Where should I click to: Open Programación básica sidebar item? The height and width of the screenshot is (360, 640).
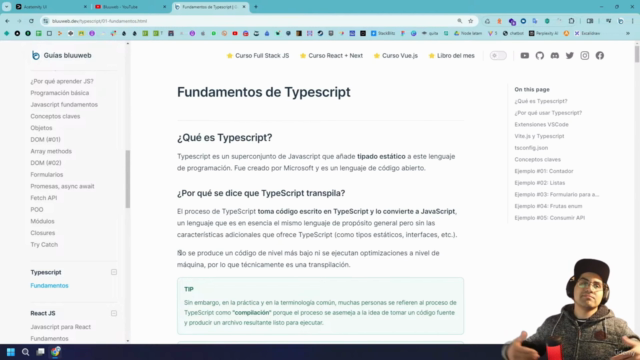coord(60,93)
